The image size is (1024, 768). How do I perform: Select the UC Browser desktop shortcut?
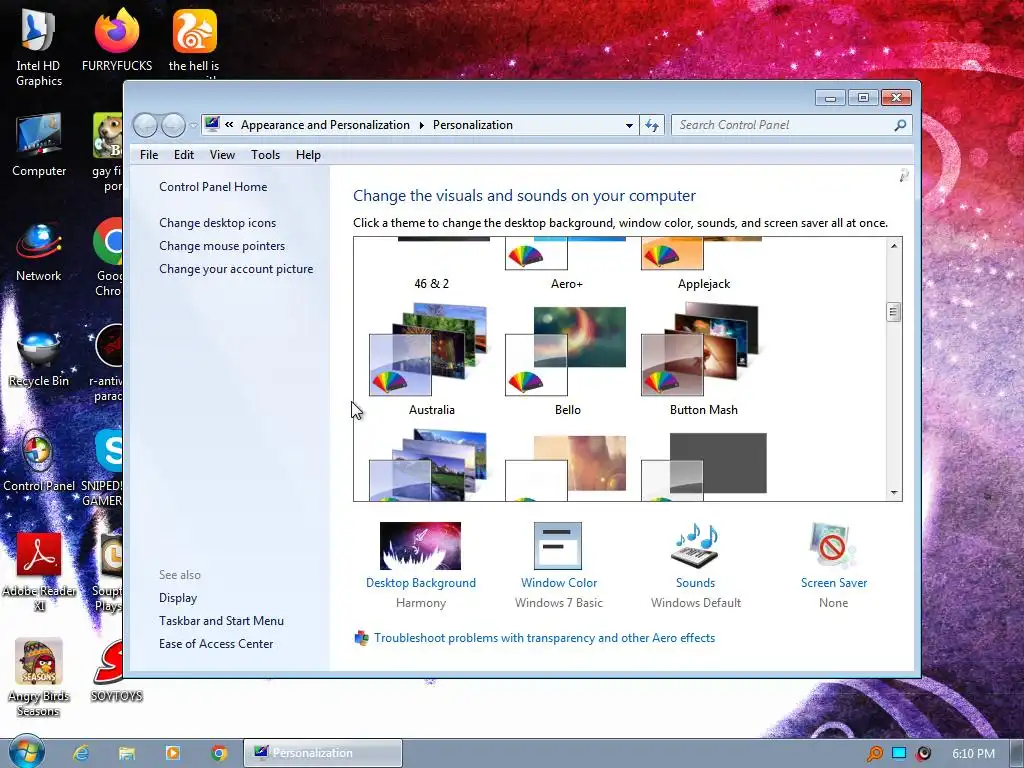pos(194,42)
